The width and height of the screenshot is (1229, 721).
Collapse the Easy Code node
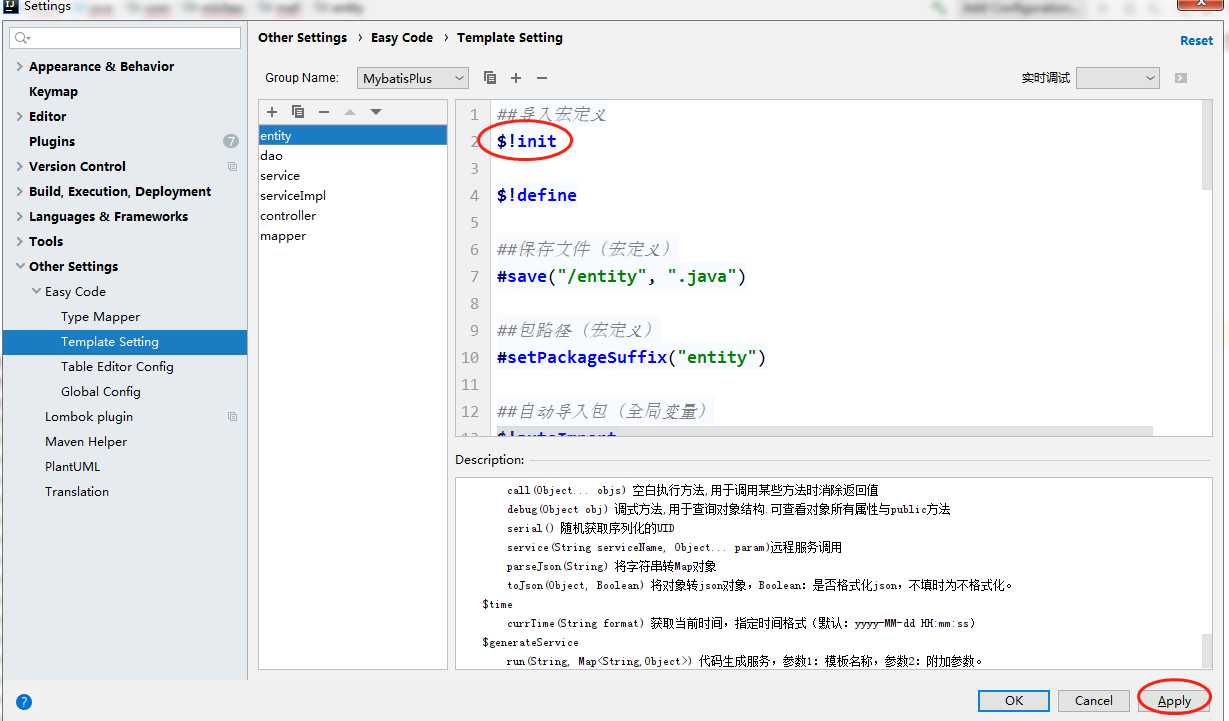[36, 292]
